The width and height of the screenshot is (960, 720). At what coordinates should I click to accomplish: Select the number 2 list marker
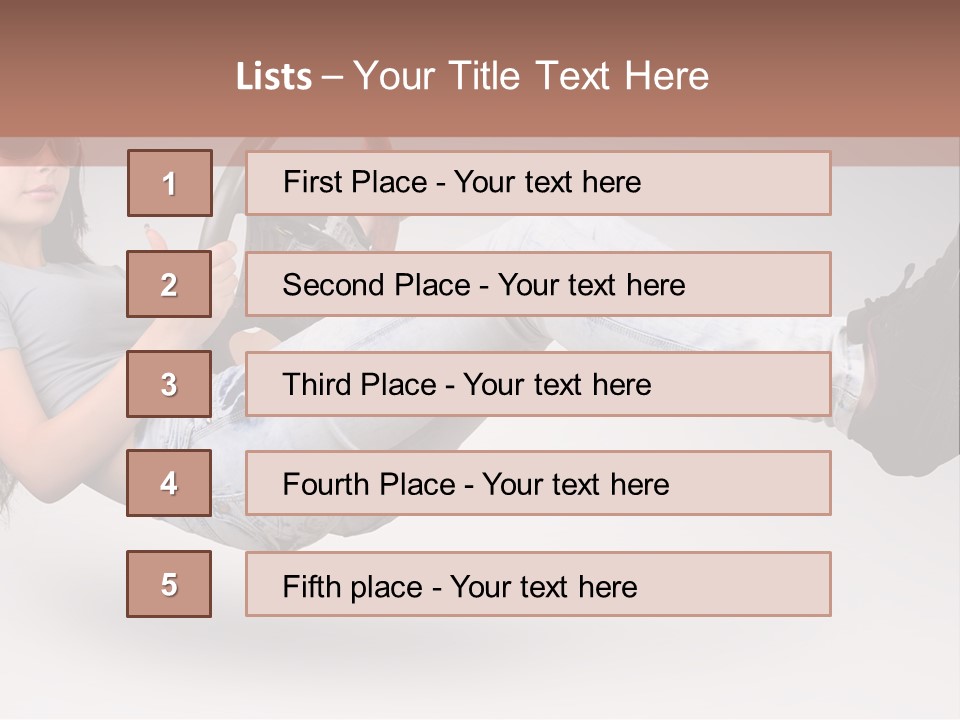click(169, 284)
